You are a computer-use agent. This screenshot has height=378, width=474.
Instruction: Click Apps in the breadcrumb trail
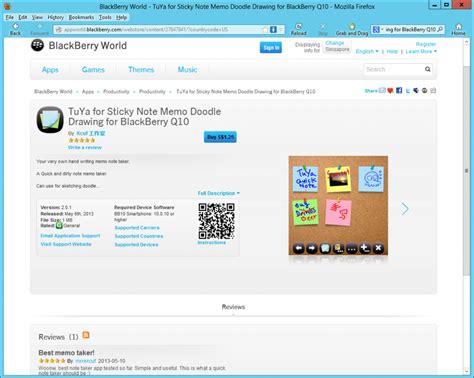tap(88, 91)
